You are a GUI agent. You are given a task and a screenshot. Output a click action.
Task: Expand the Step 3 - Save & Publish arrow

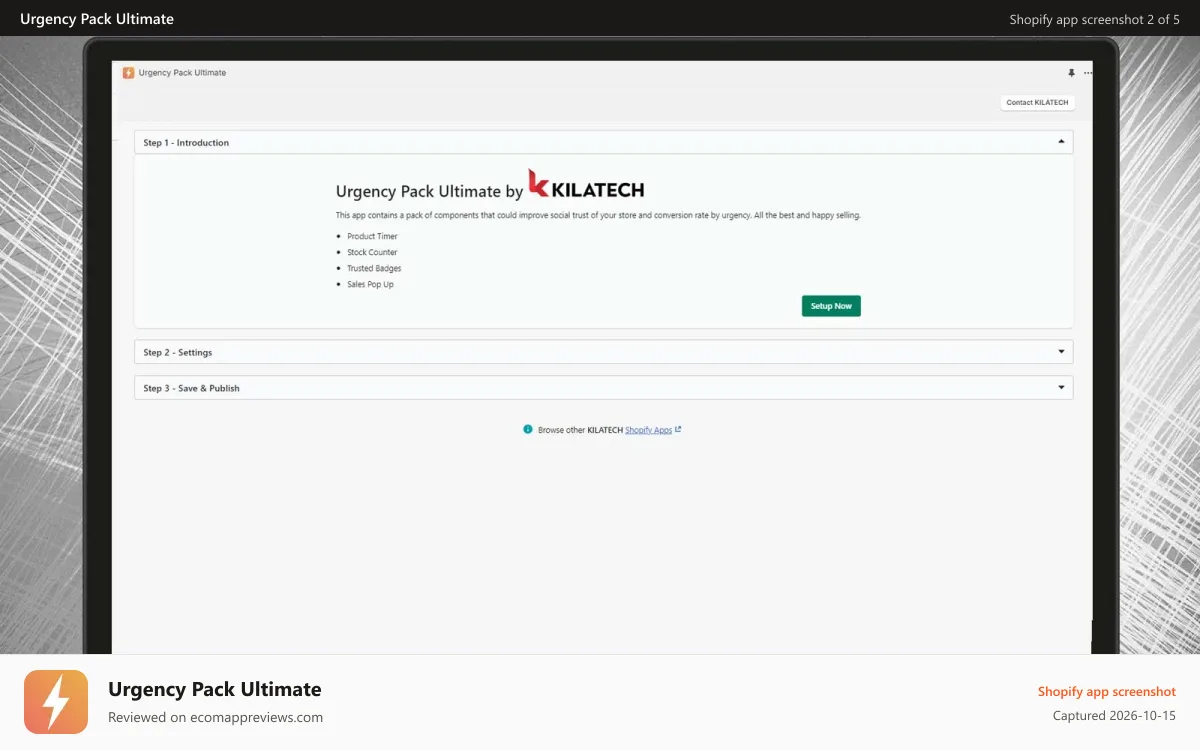1061,388
